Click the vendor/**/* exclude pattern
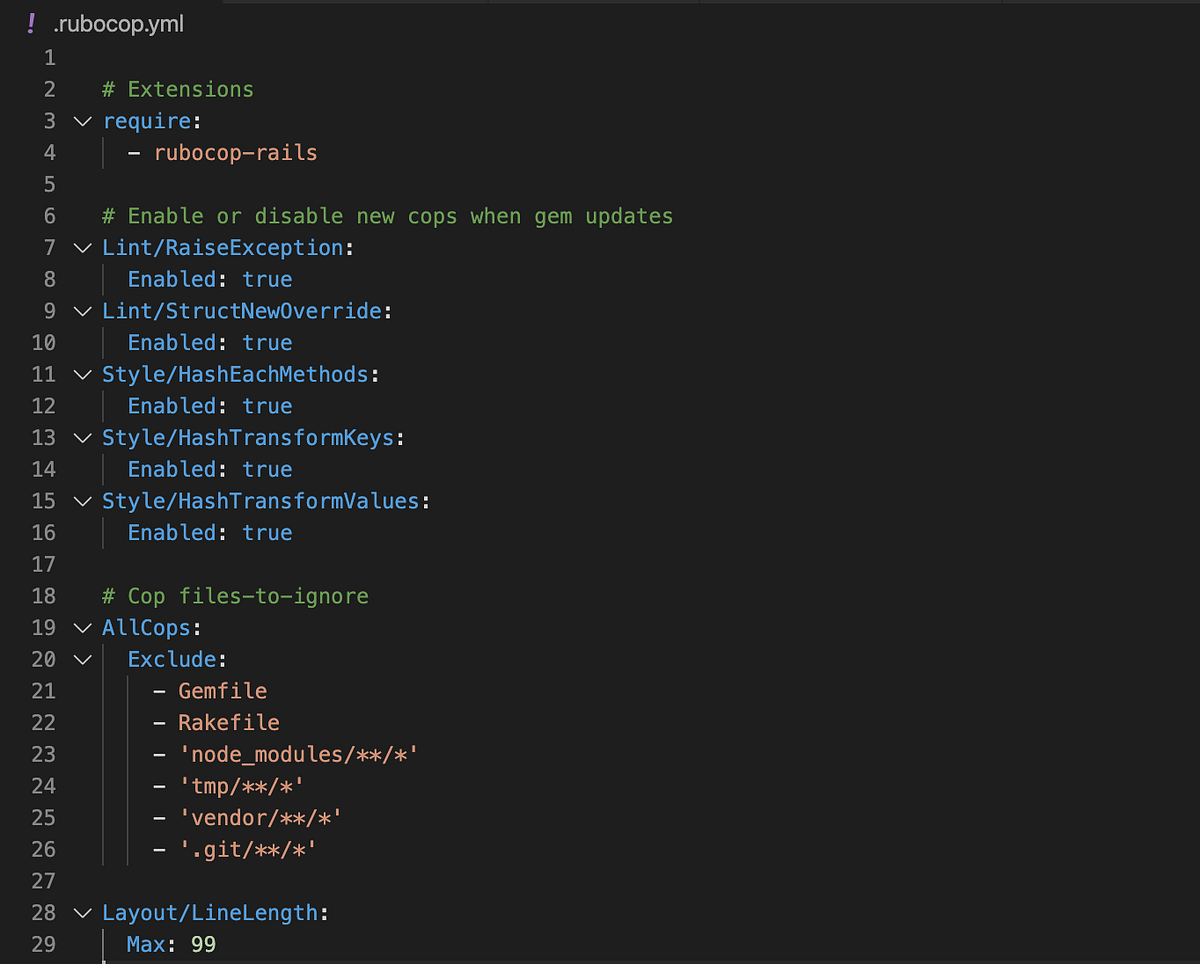The height and width of the screenshot is (964, 1200). tap(260, 818)
